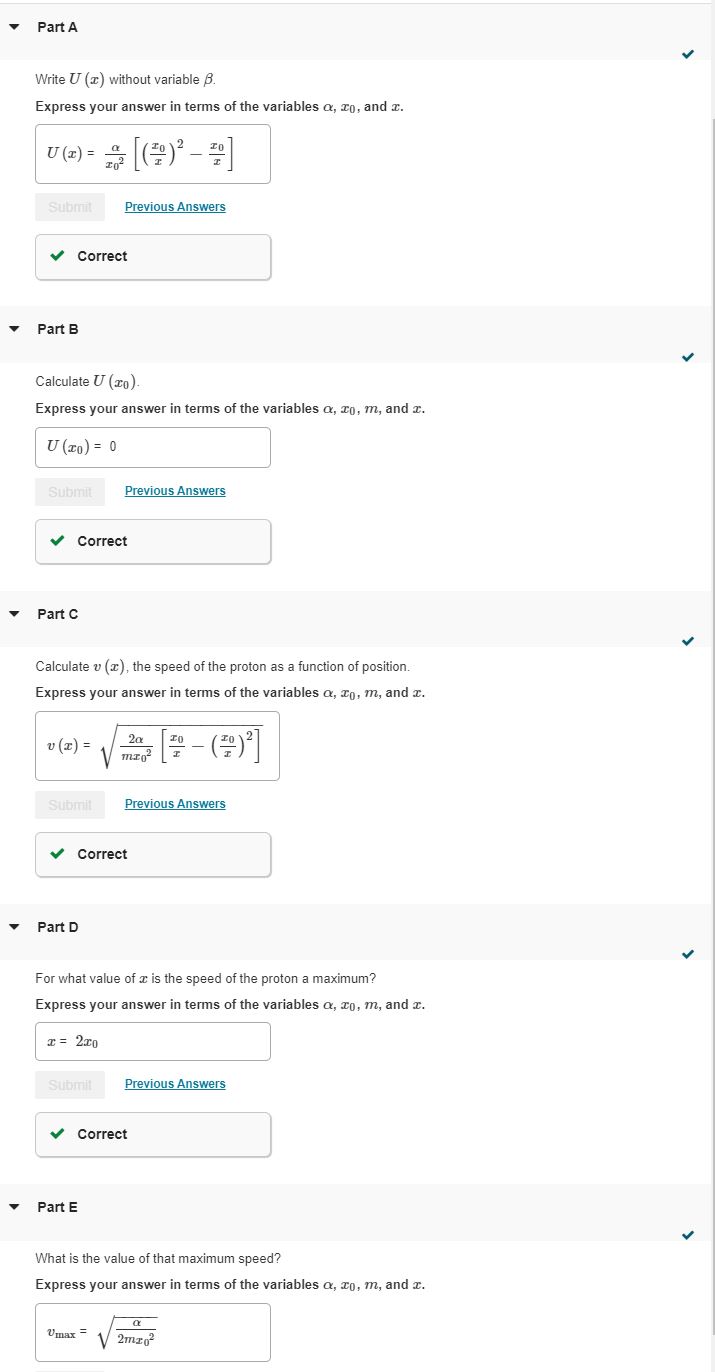Click the green checkmark beside Part D header
The height and width of the screenshot is (1372, 715).
click(687, 953)
